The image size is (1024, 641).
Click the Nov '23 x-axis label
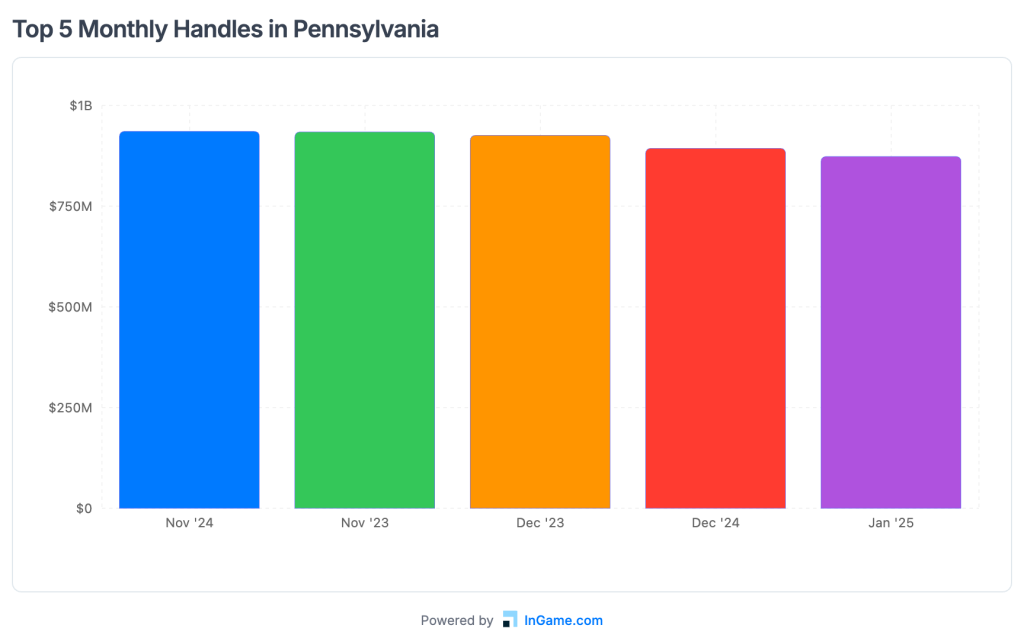(365, 523)
